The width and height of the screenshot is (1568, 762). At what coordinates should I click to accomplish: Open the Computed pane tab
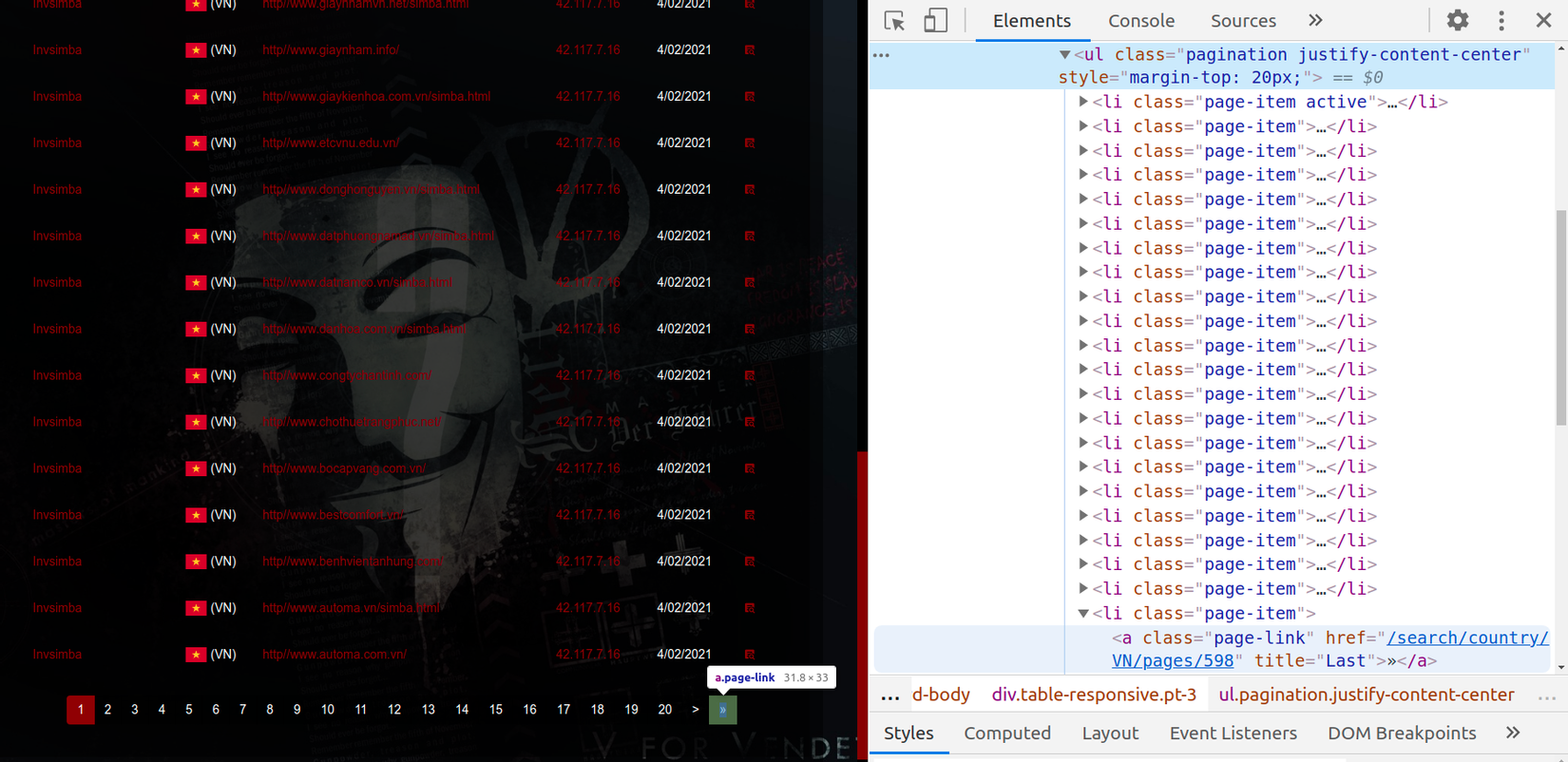(x=1007, y=733)
